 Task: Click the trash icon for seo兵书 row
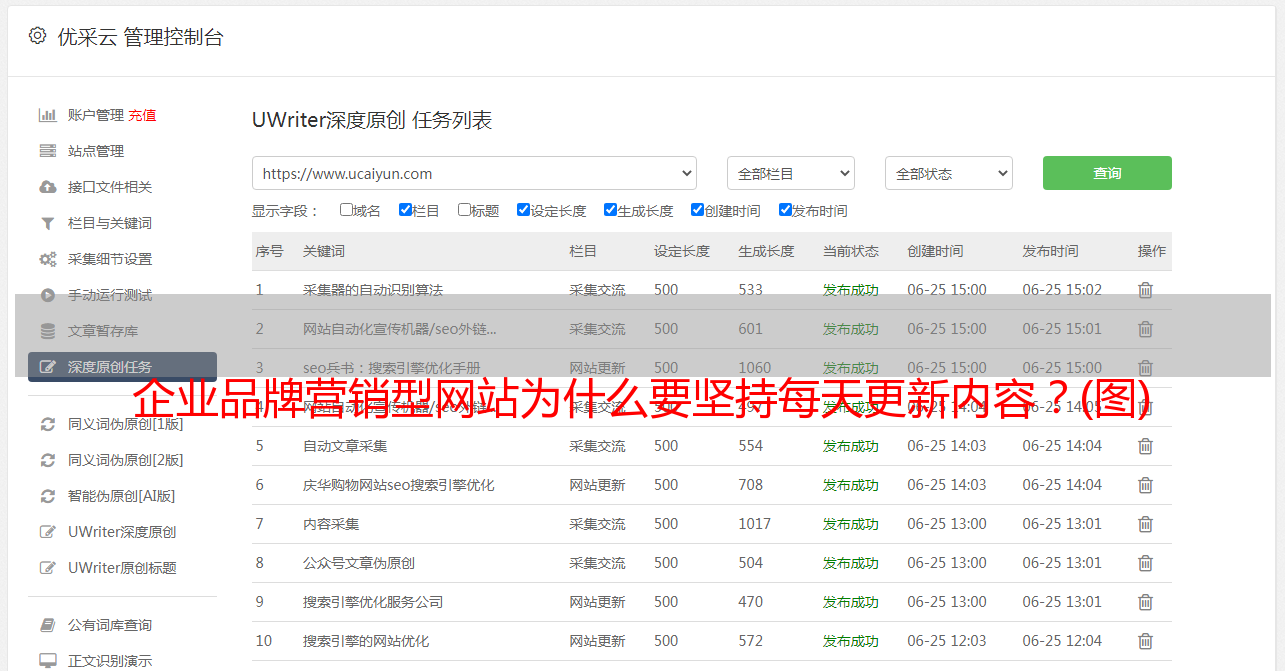tap(1145, 368)
